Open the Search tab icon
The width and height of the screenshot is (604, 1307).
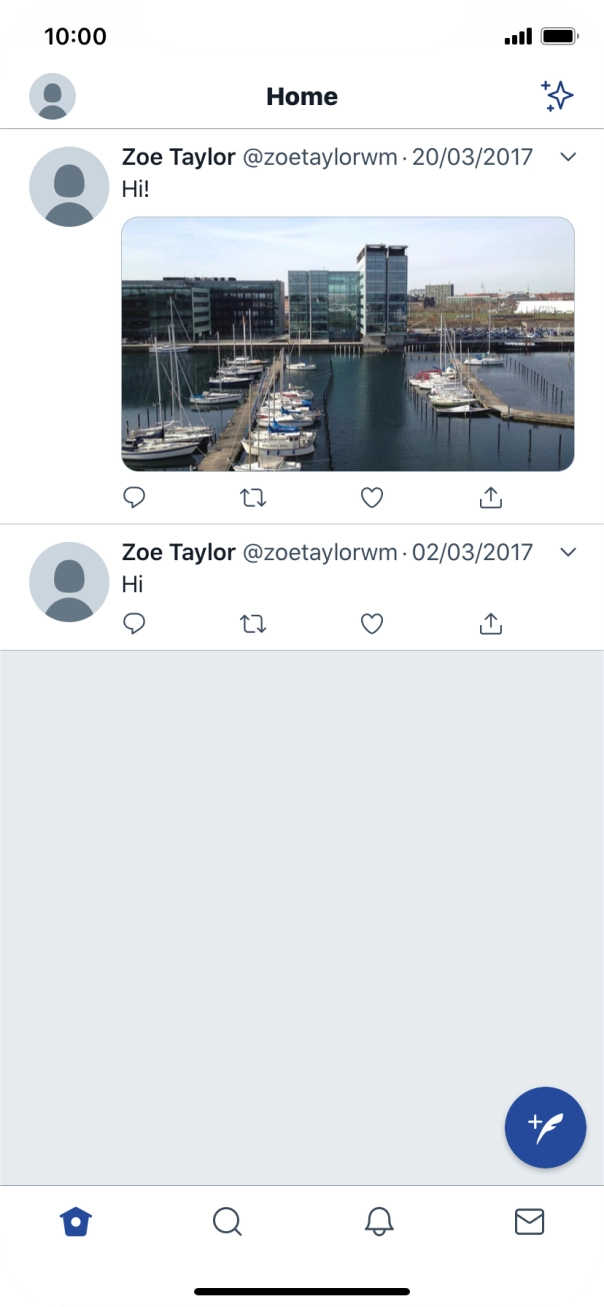pos(227,1221)
